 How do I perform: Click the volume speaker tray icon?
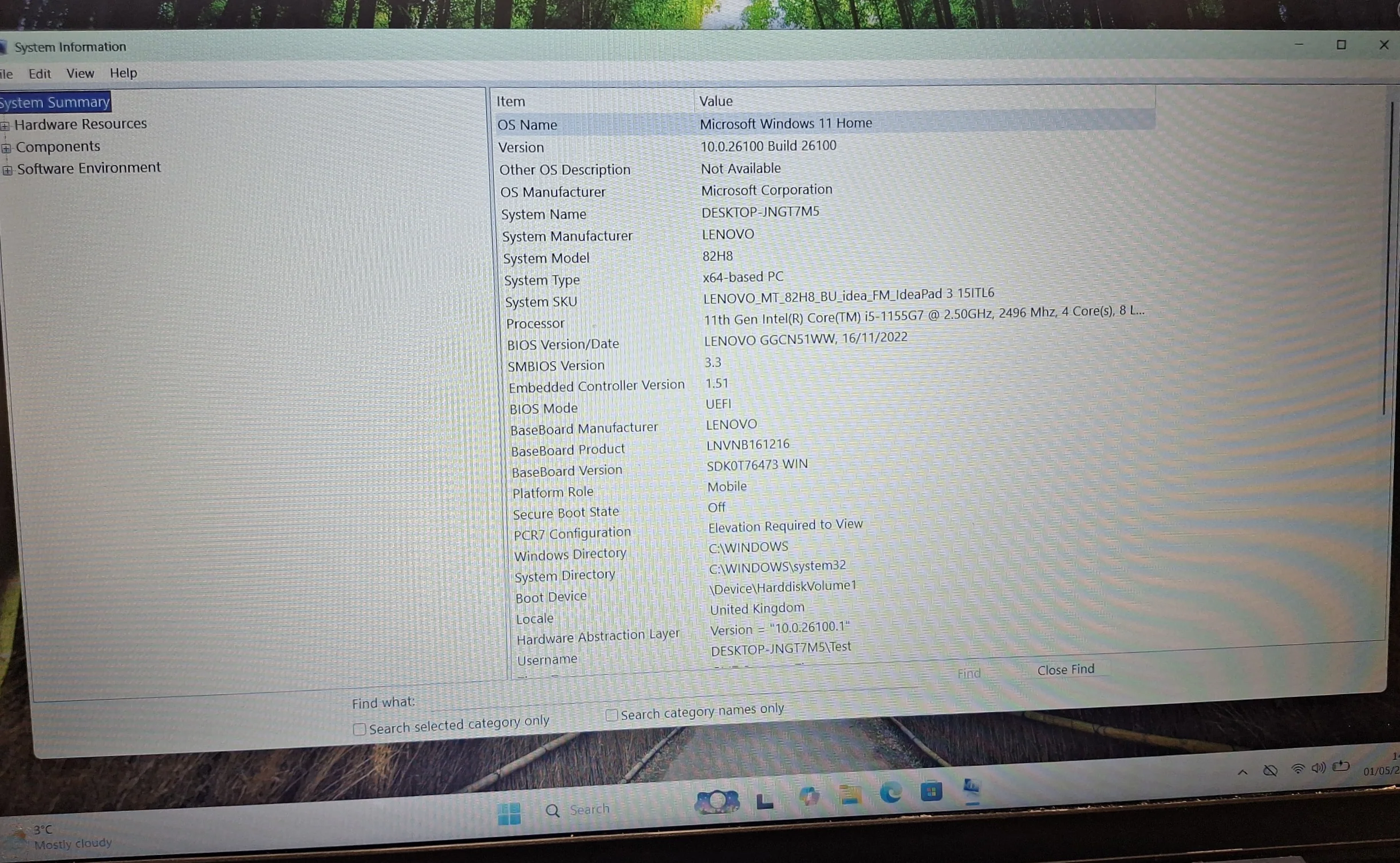pos(1318,768)
